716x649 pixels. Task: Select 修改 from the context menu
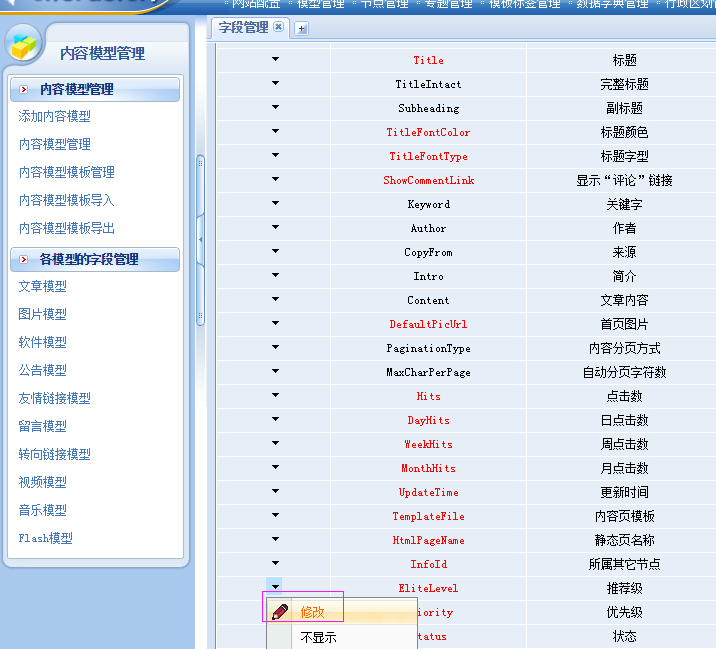[313, 612]
